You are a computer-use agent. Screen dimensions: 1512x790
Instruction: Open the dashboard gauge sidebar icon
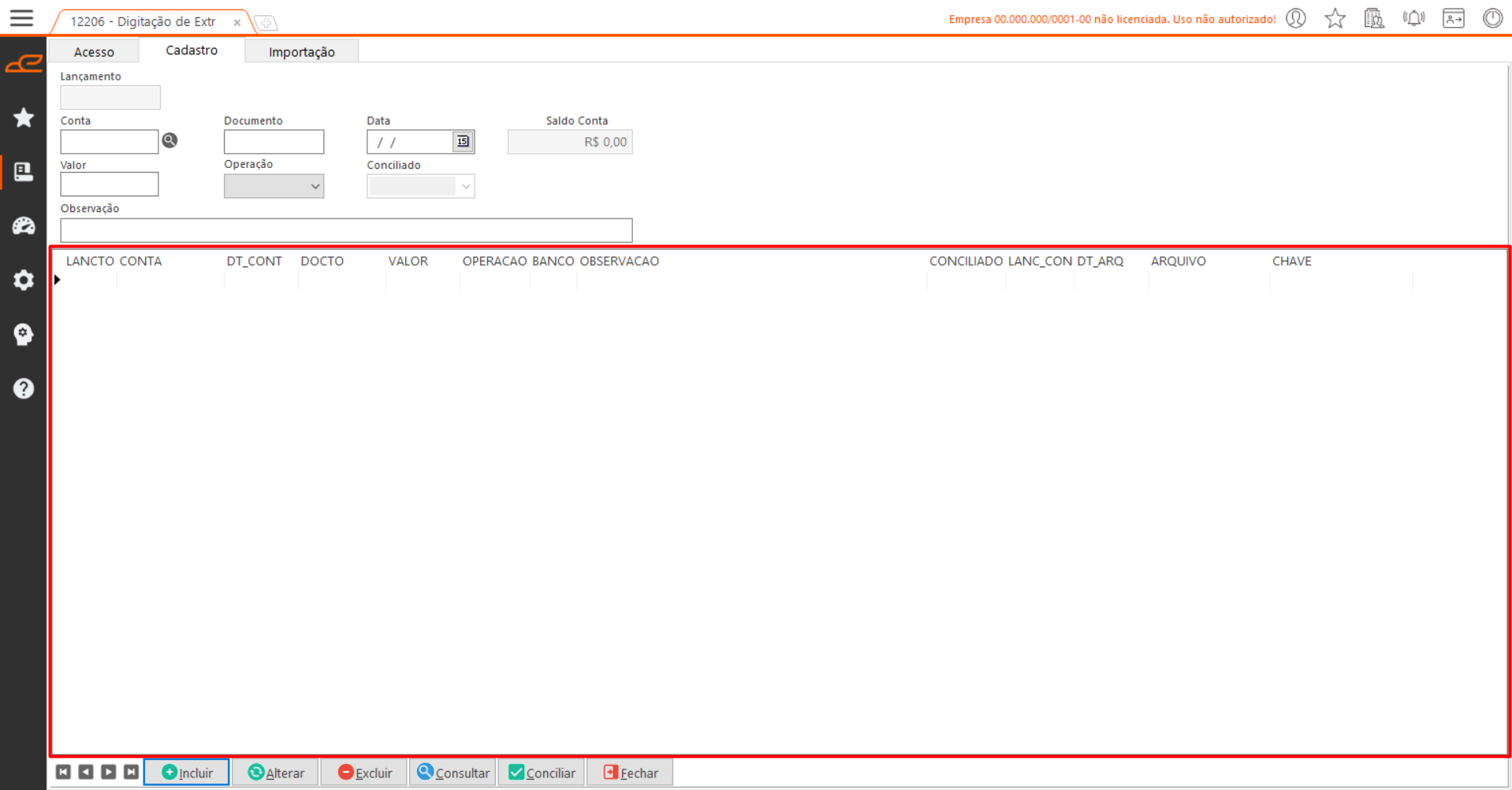pos(24,226)
